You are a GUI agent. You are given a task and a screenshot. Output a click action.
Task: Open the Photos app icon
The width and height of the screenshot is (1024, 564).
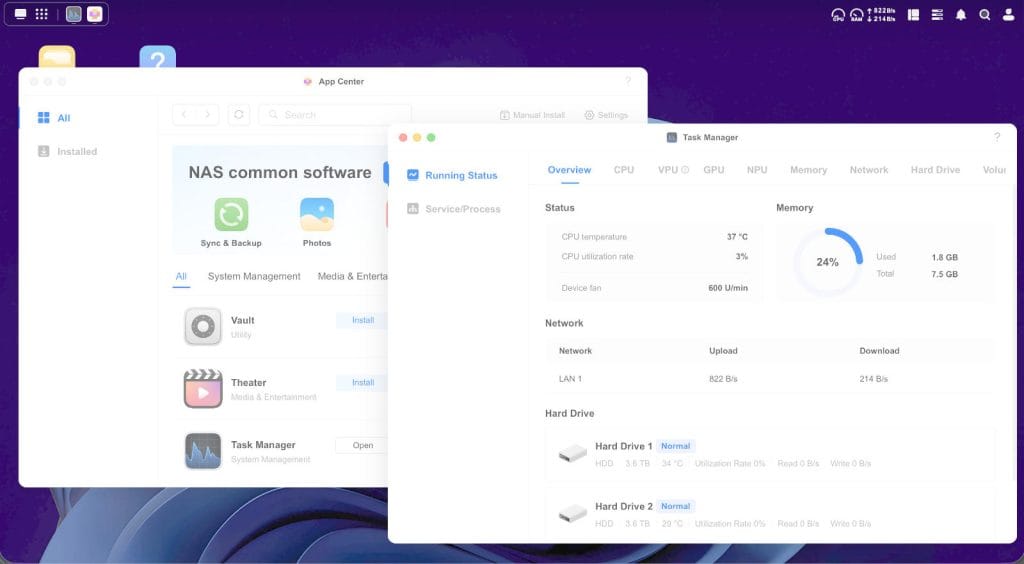click(317, 214)
